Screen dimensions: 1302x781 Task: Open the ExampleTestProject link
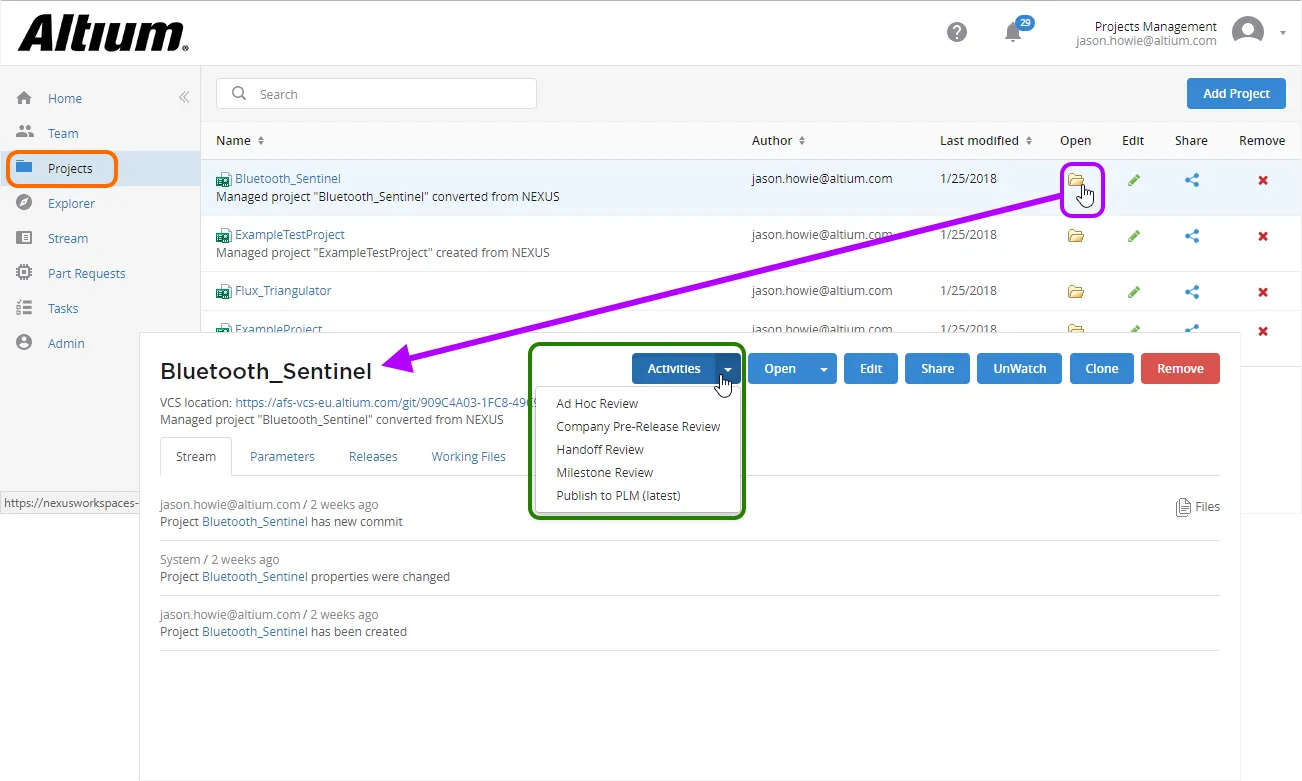[x=290, y=235]
